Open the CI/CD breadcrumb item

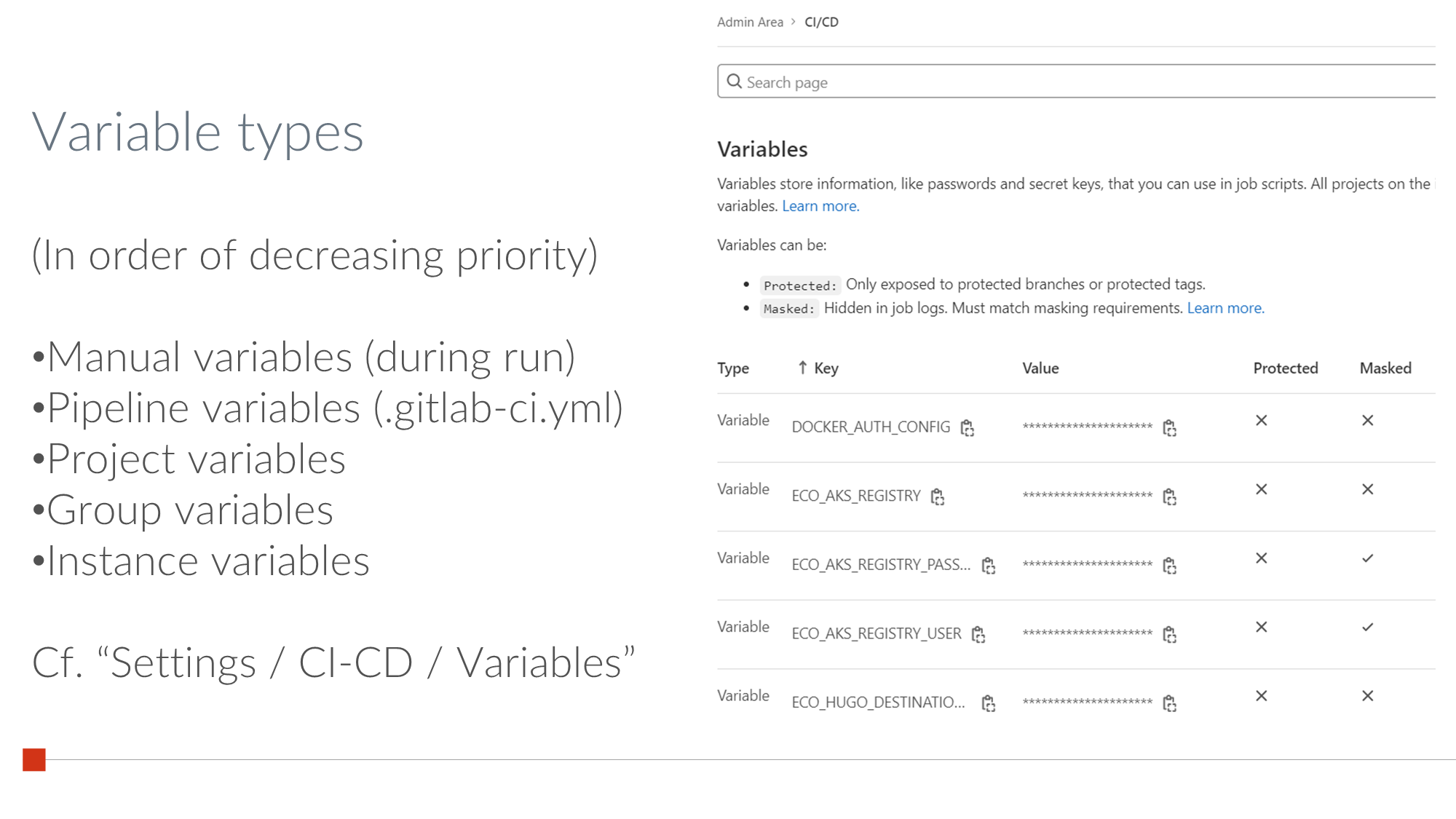[x=821, y=22]
